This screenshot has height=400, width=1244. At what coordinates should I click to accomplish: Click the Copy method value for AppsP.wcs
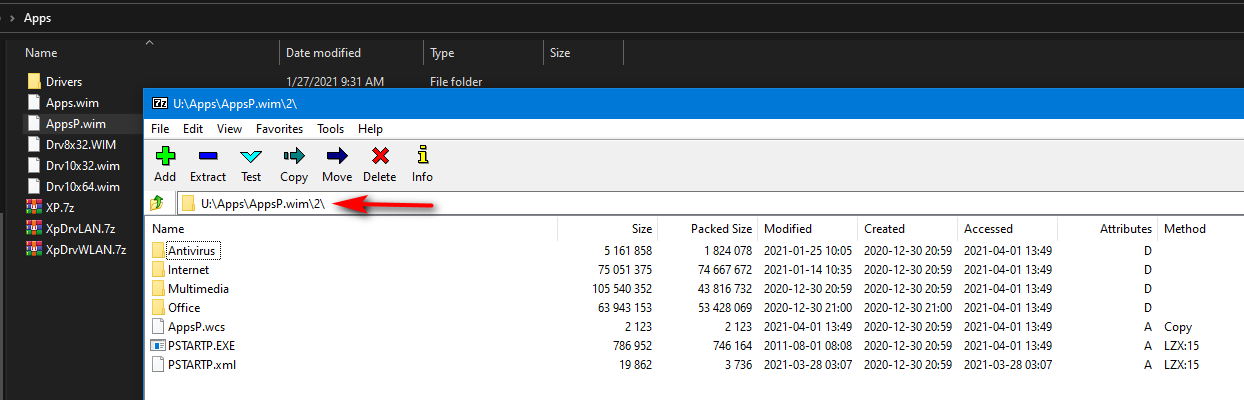[x=1178, y=327]
